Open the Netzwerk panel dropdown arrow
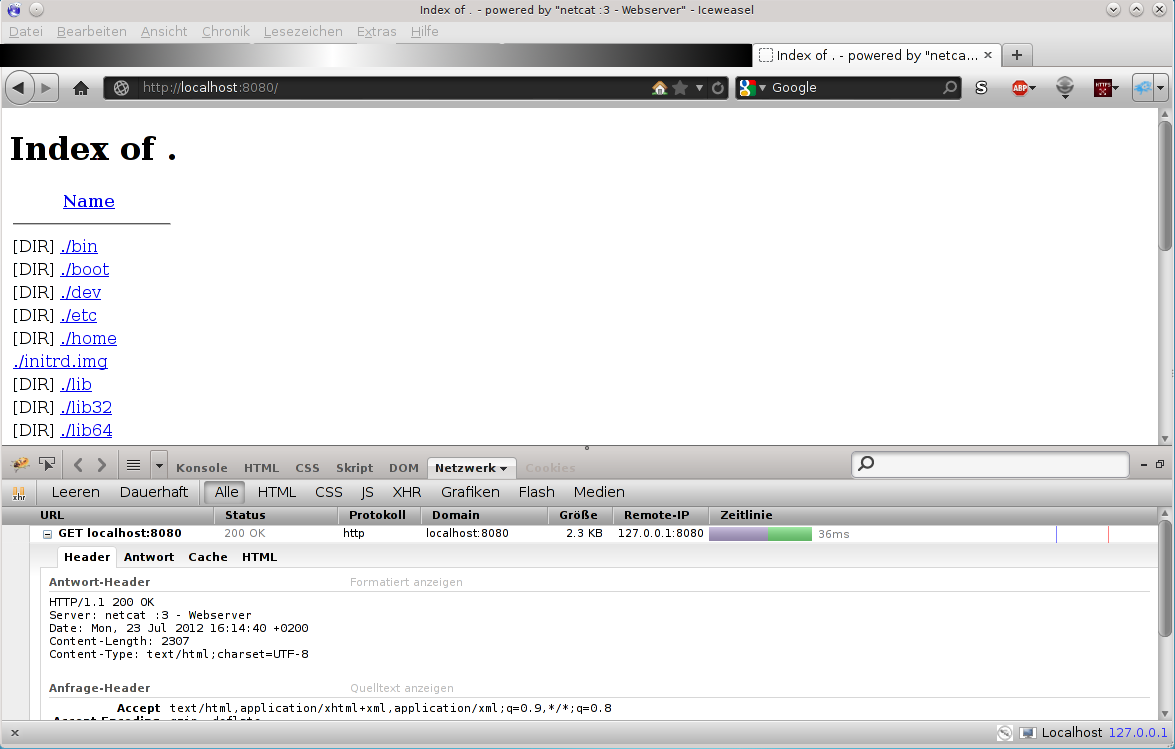 point(503,468)
